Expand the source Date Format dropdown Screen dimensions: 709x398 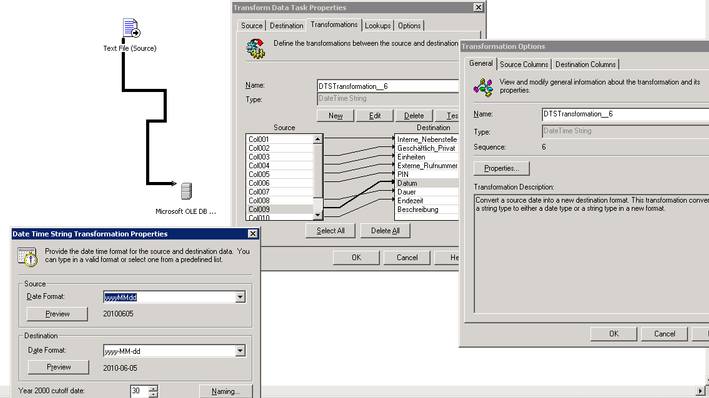click(x=240, y=297)
